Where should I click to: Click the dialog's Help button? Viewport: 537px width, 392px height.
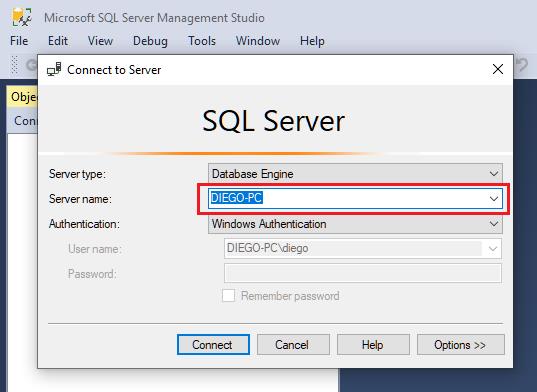(x=373, y=344)
